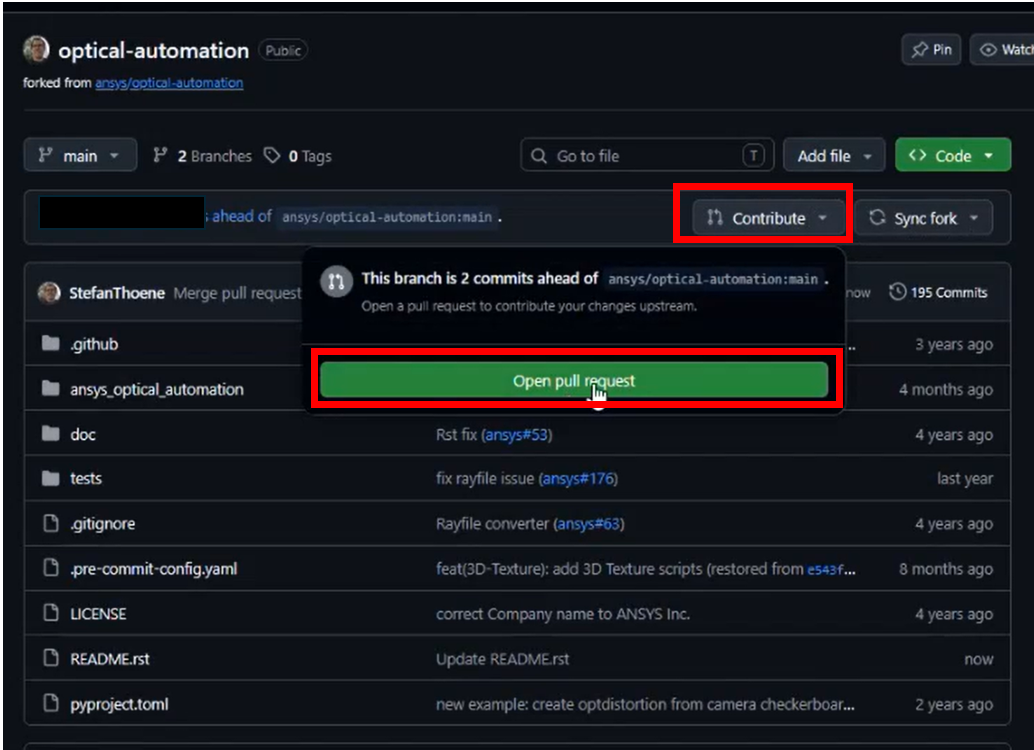Open the .github folder
This screenshot has width=1034, height=750.
tap(94, 344)
